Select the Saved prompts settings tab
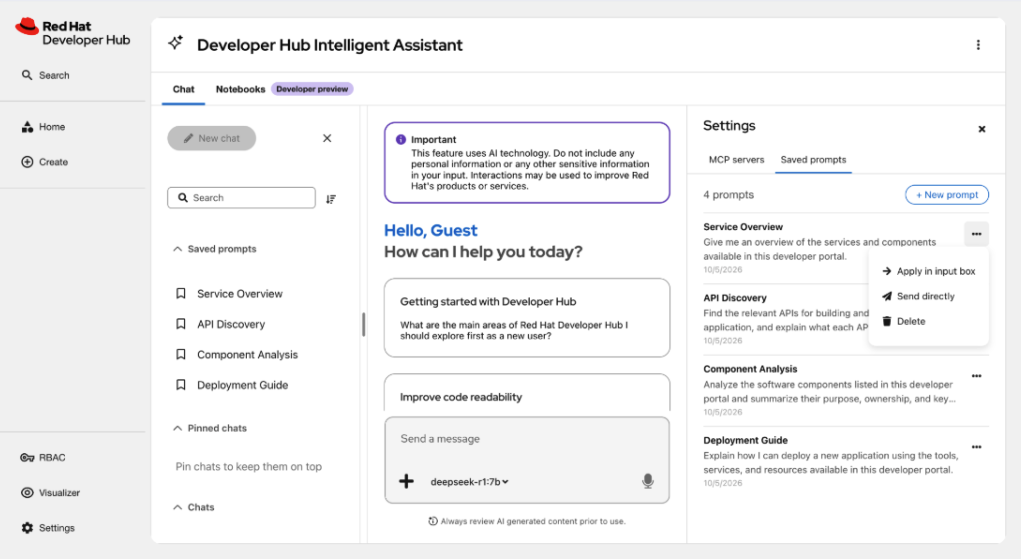The image size is (1021, 559). [x=813, y=160]
